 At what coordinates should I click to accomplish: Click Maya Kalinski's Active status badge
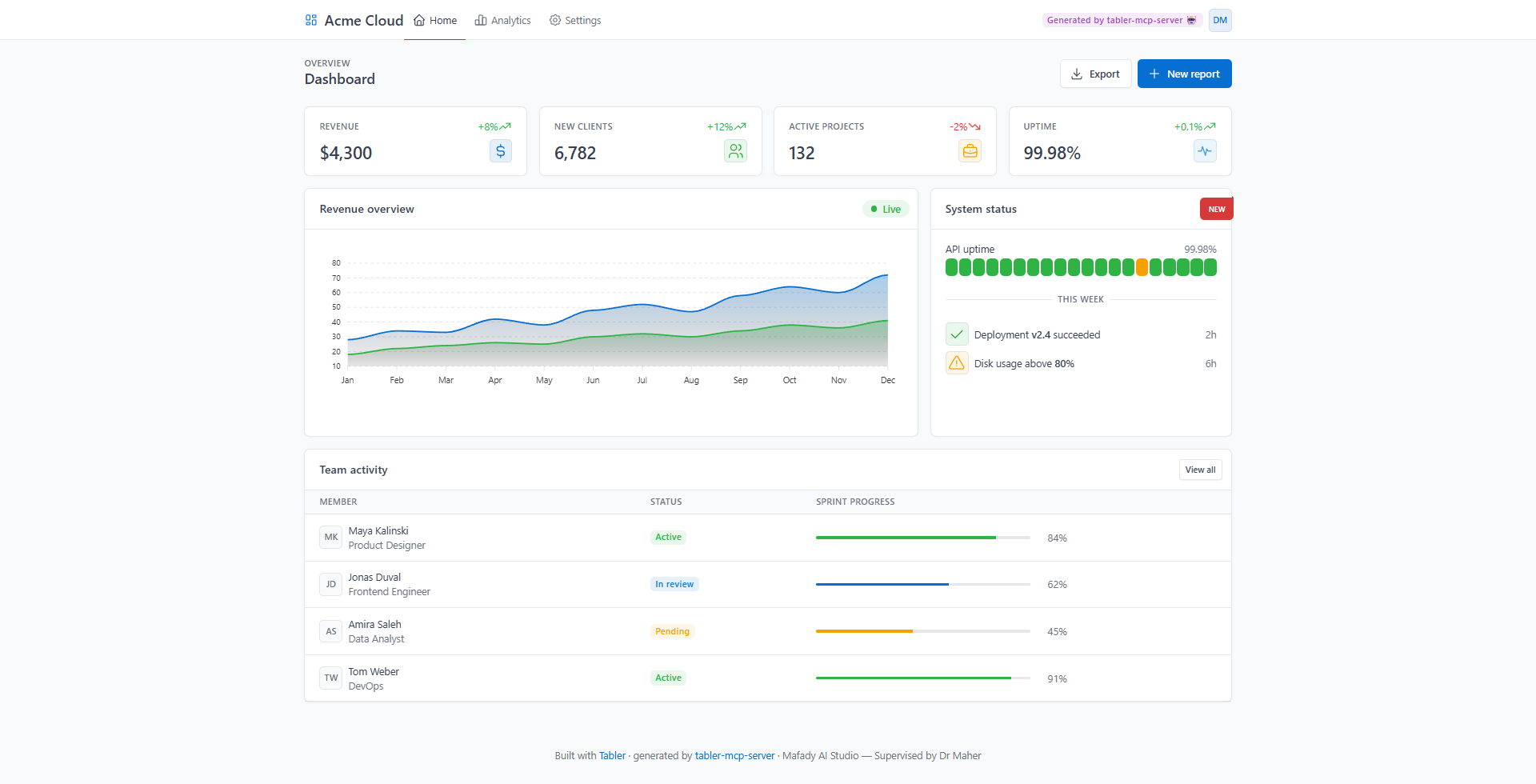pos(668,538)
